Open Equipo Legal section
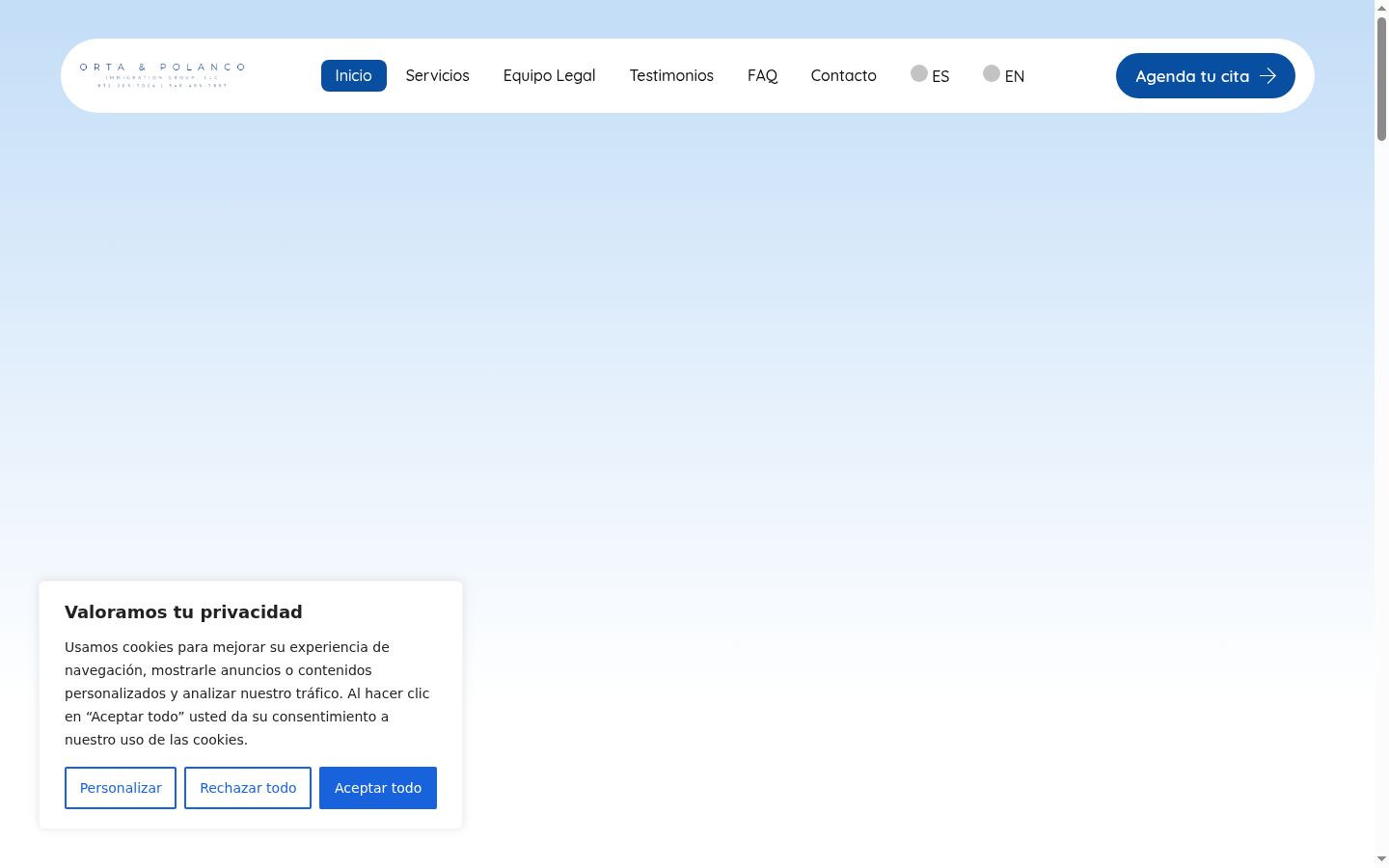 (x=549, y=75)
